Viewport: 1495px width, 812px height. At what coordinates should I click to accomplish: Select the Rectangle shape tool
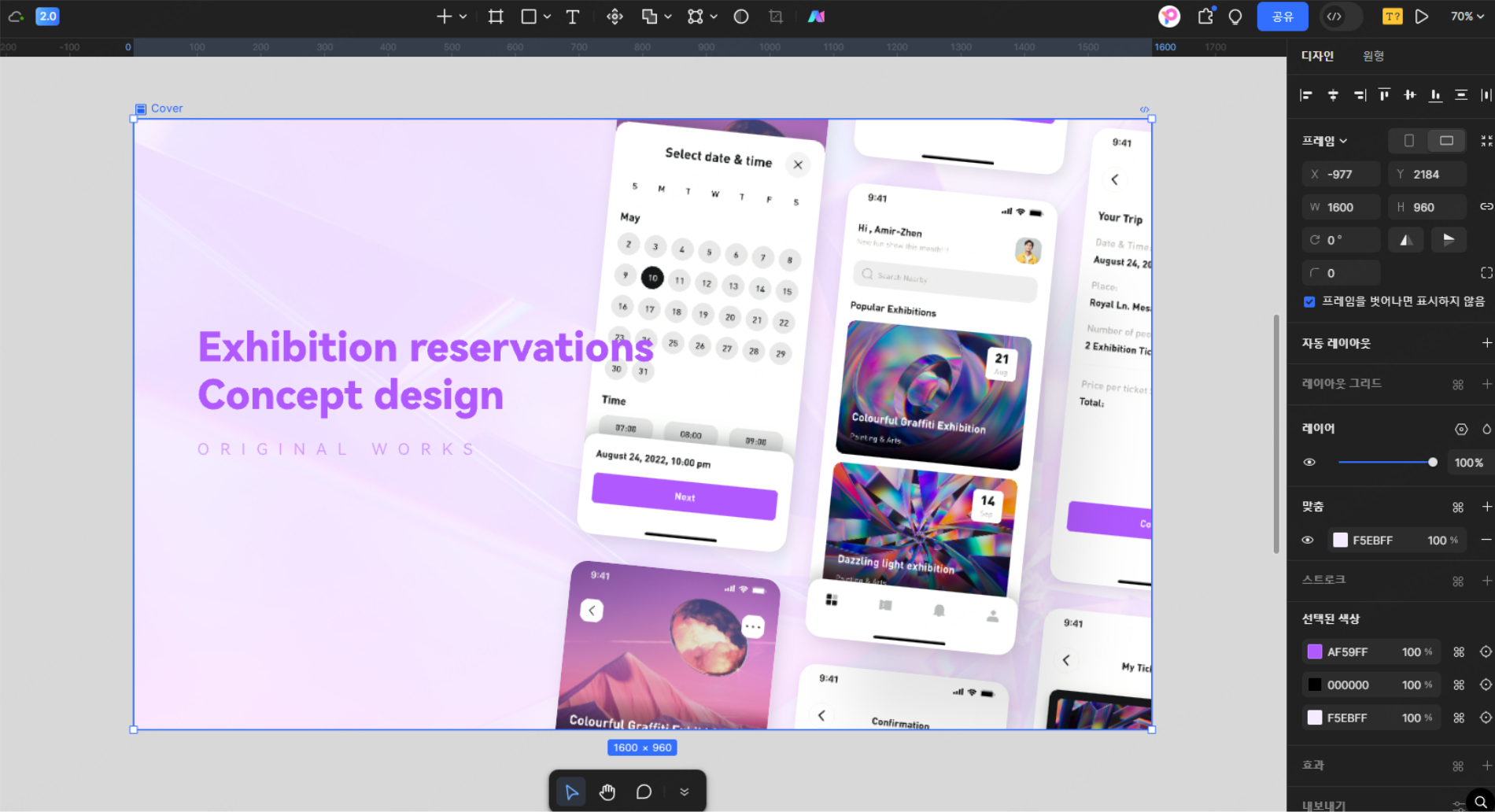(529, 16)
